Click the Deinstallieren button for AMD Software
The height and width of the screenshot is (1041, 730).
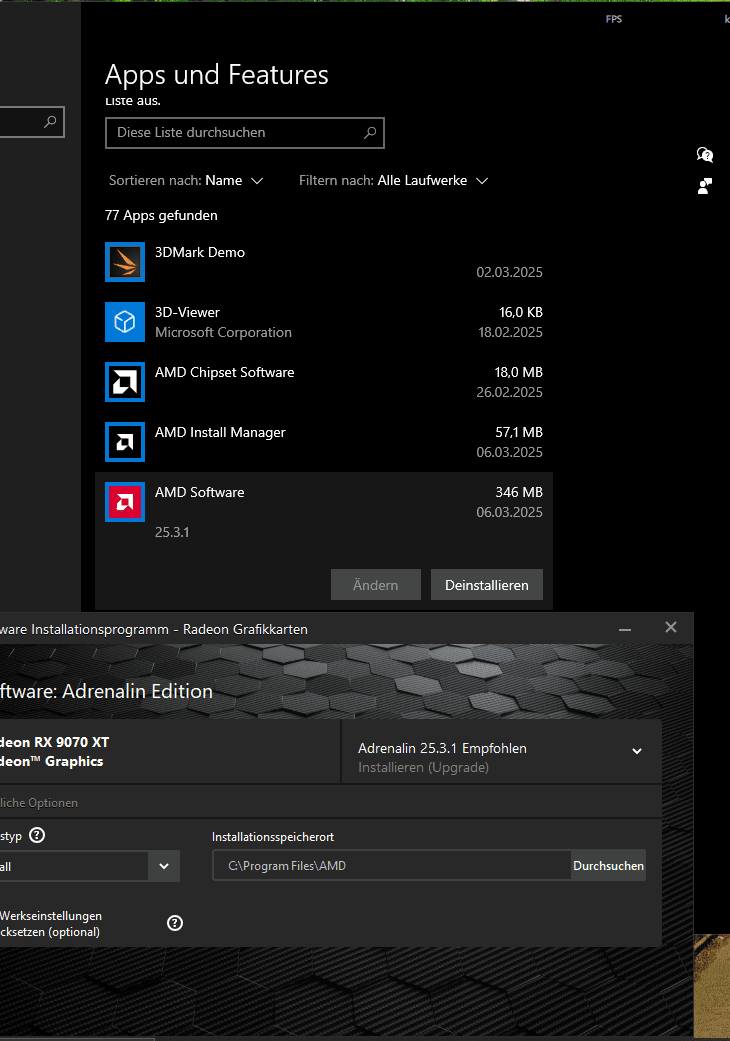486,585
